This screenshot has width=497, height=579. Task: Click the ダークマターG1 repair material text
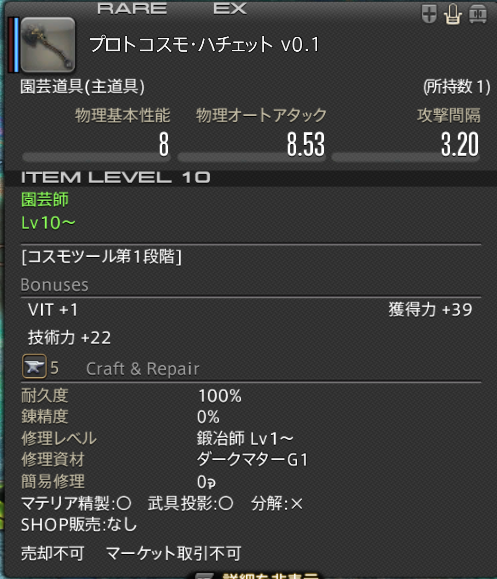252,460
